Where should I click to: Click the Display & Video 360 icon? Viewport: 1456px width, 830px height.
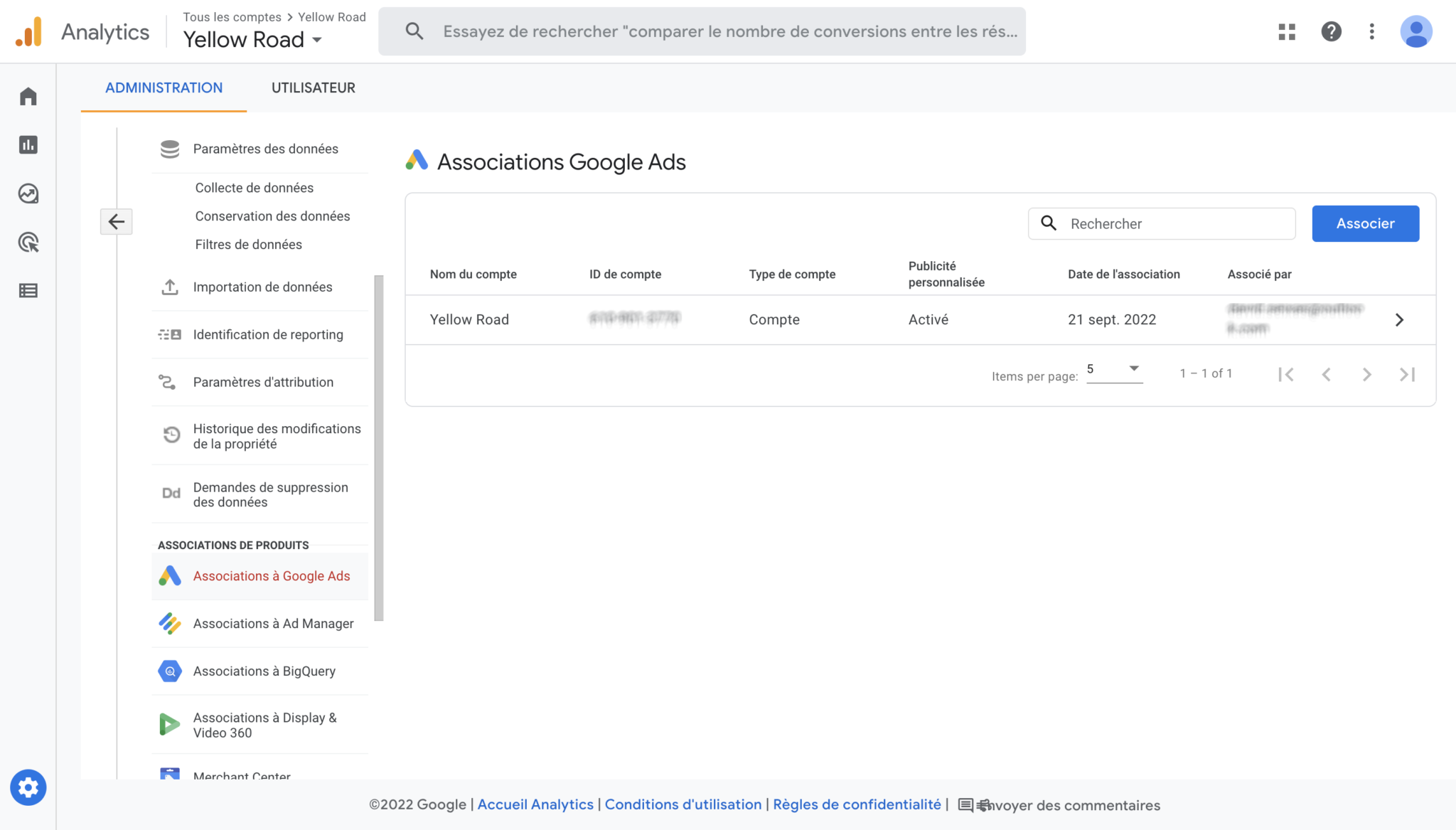click(168, 724)
